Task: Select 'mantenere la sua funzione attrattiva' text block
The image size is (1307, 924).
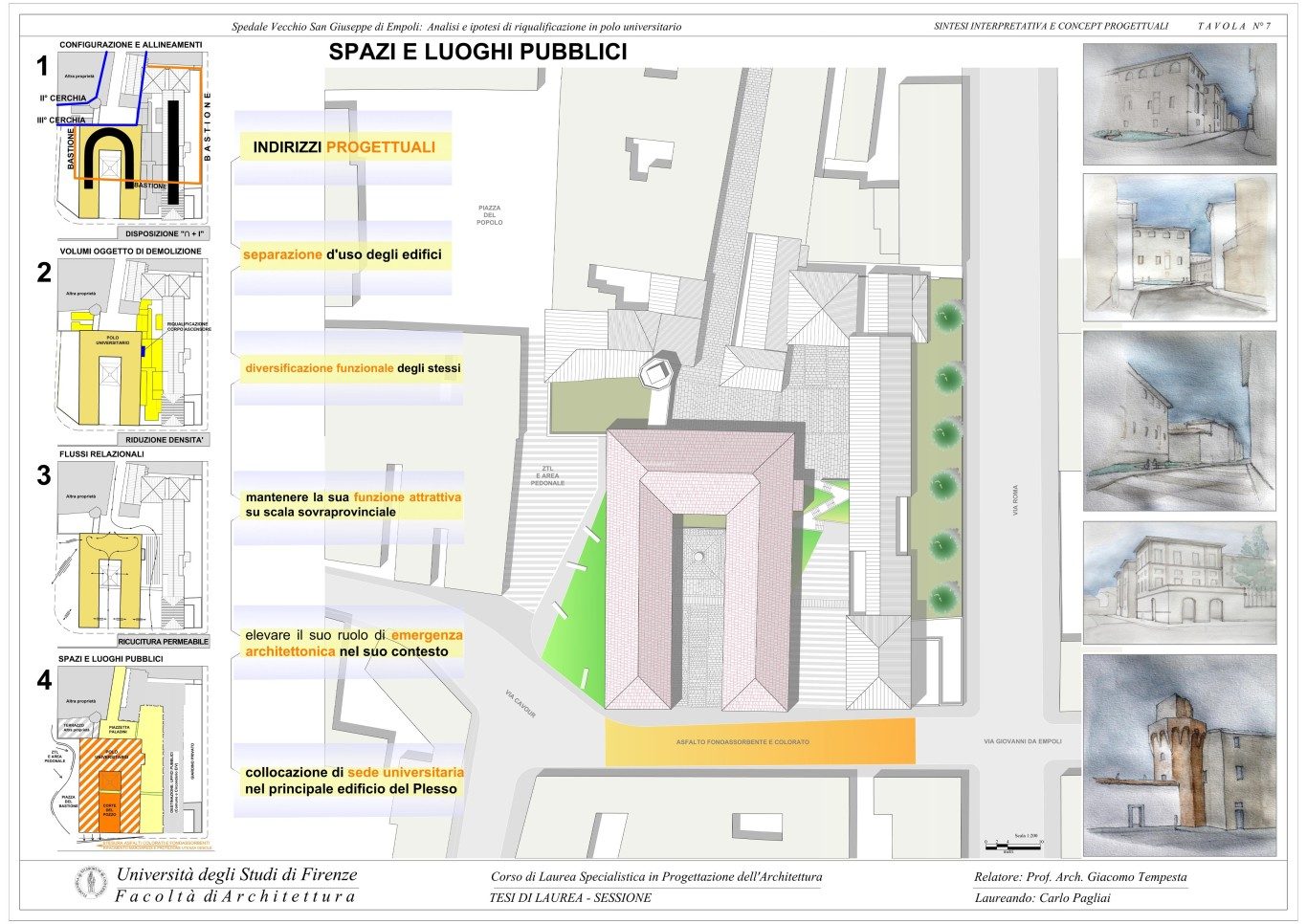Action: coord(353,504)
